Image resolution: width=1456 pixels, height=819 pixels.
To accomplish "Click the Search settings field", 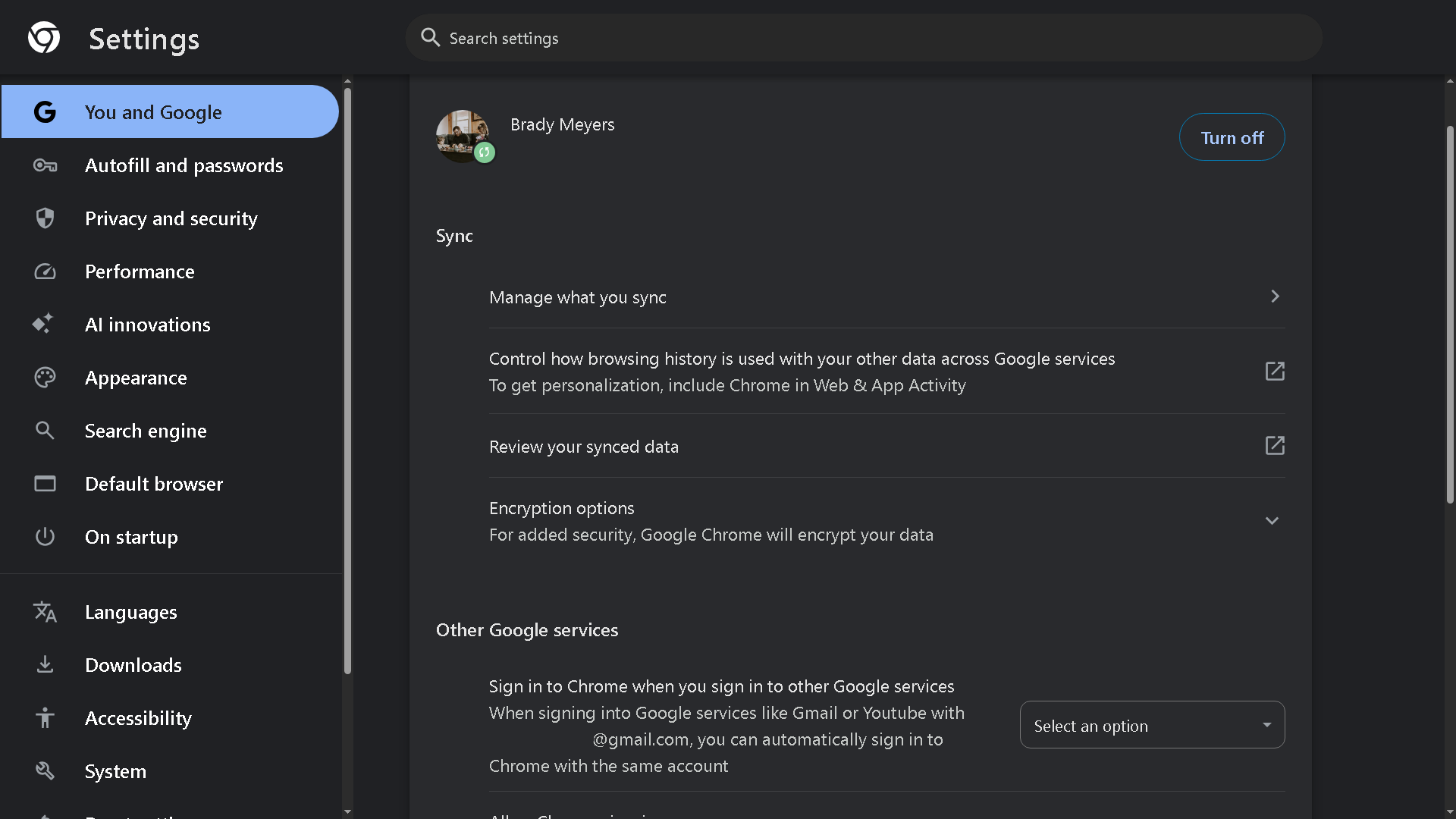I will (x=864, y=38).
